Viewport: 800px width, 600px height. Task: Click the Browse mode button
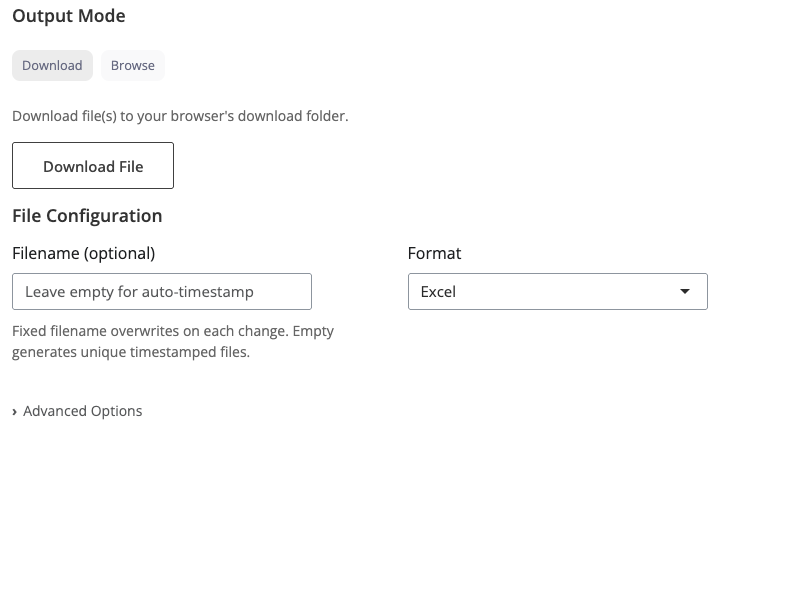click(133, 65)
